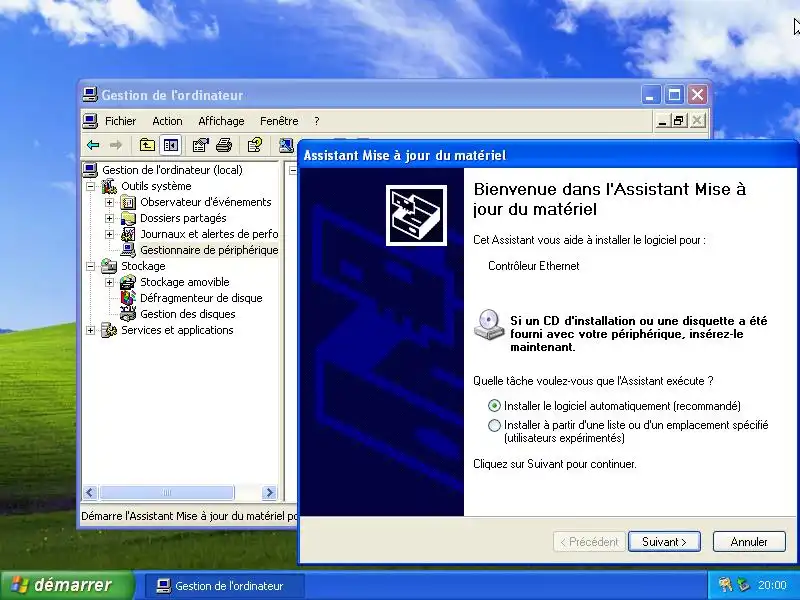Click the Services et applications icon
The image size is (800, 600).
tap(109, 330)
